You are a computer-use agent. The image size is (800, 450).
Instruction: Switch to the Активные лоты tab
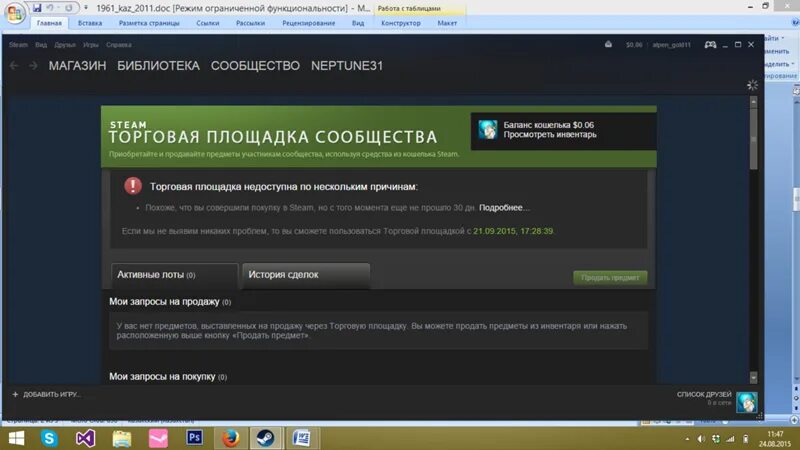click(174, 275)
